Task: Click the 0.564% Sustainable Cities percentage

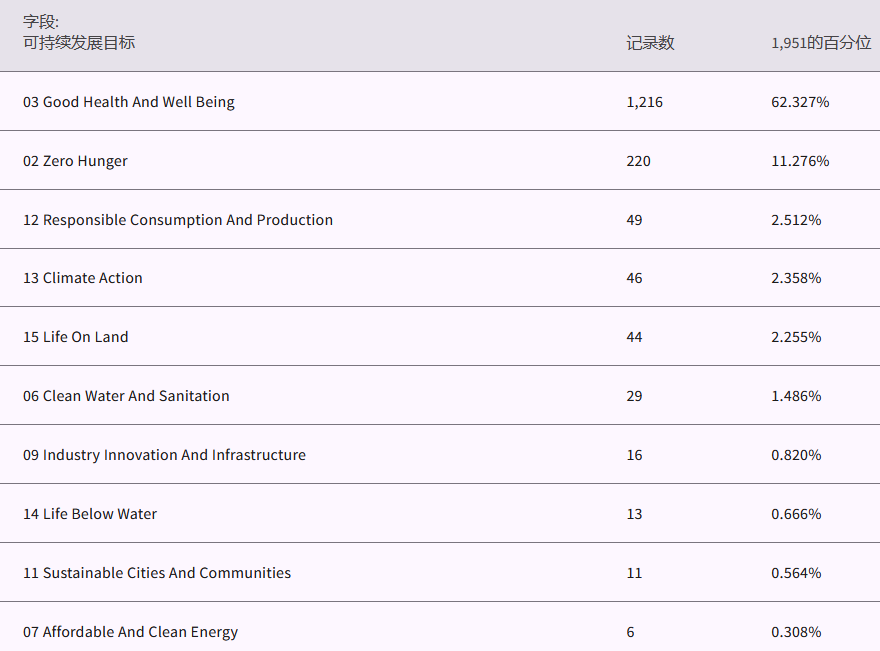Action: tap(796, 573)
